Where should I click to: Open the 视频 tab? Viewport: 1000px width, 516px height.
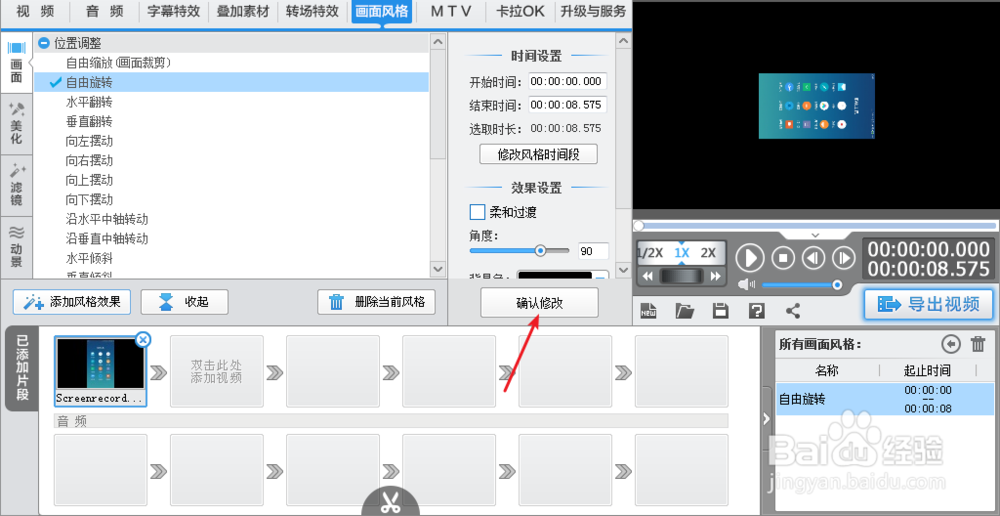tap(35, 11)
